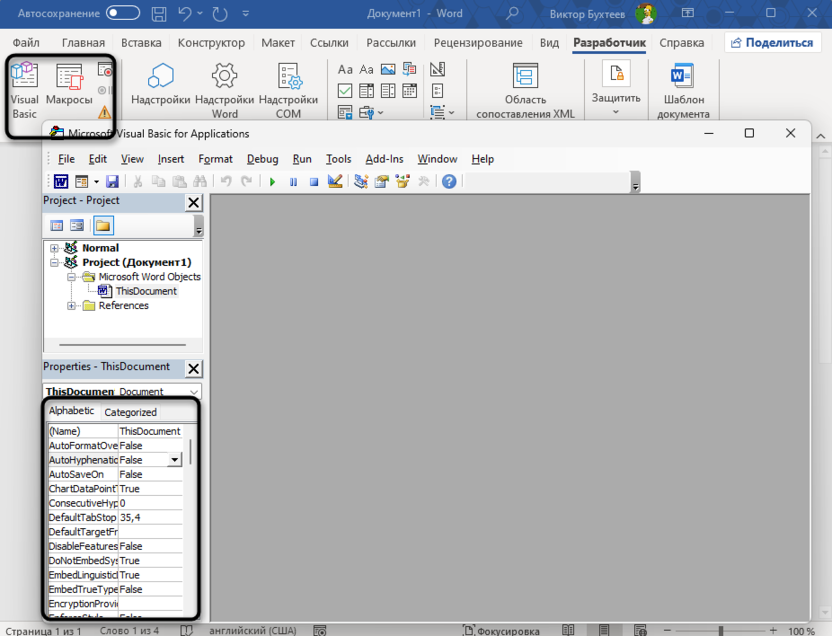Open Visual Basic editor from ribbon
The image size is (832, 636).
[x=24, y=90]
